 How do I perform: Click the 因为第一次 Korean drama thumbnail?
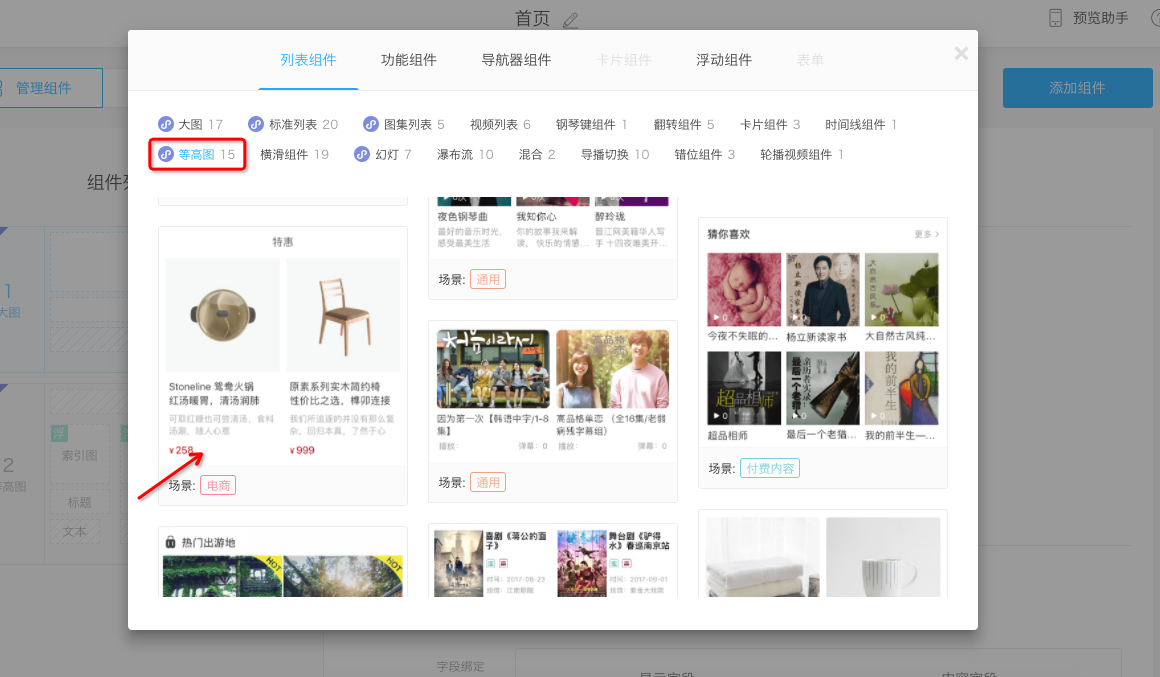coord(493,369)
